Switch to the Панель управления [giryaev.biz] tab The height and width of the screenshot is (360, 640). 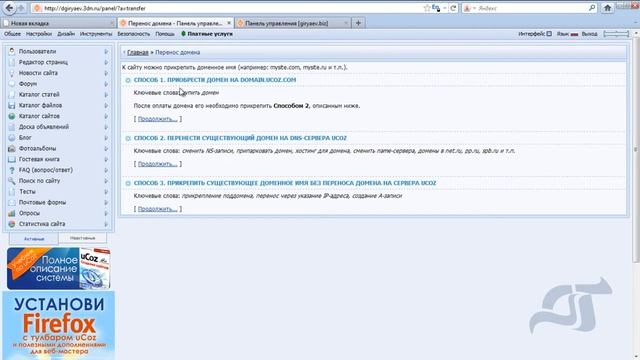point(292,23)
